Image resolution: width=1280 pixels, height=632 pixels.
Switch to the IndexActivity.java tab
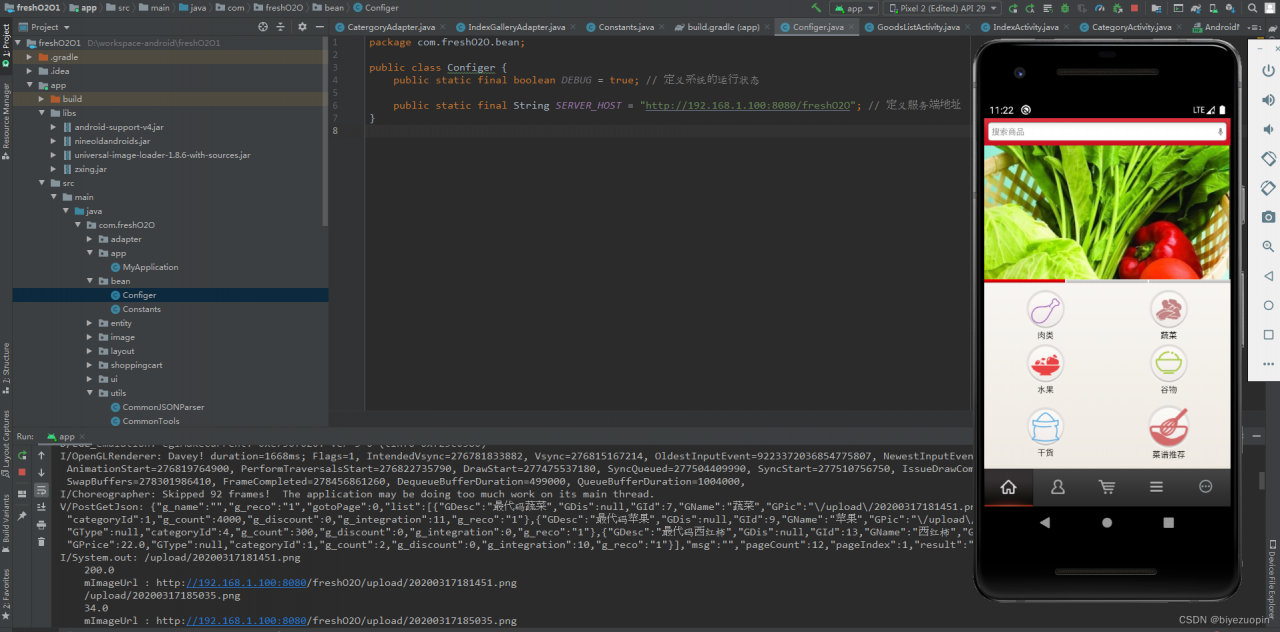[1019, 27]
